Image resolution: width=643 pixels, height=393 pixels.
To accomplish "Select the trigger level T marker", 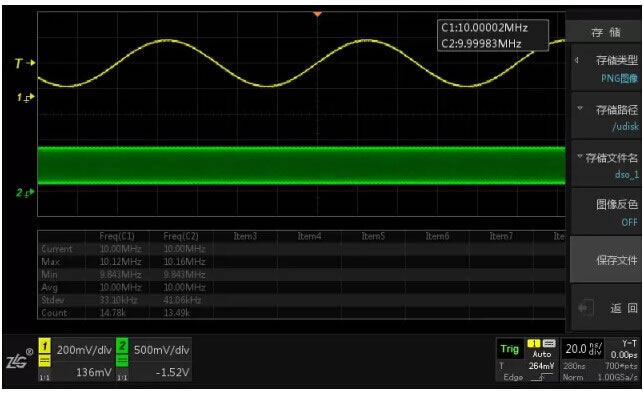I will 24,63.
